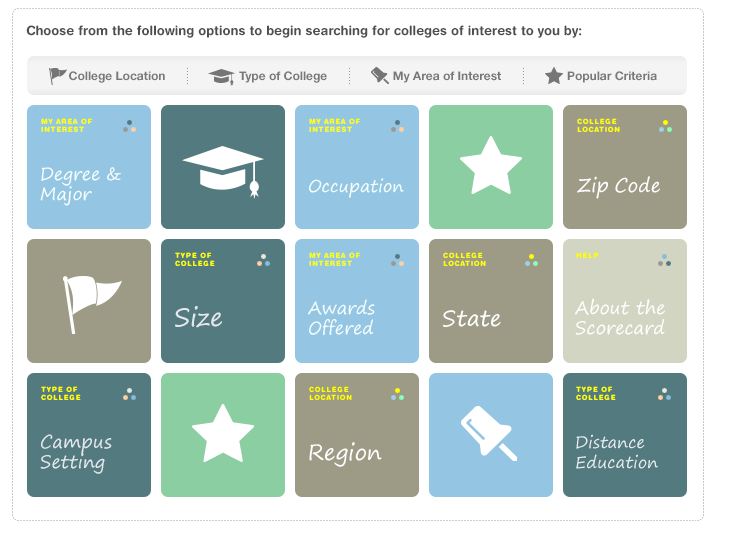Image resolution: width=731 pixels, height=544 pixels.
Task: Open the college Size tile
Action: 223,301
